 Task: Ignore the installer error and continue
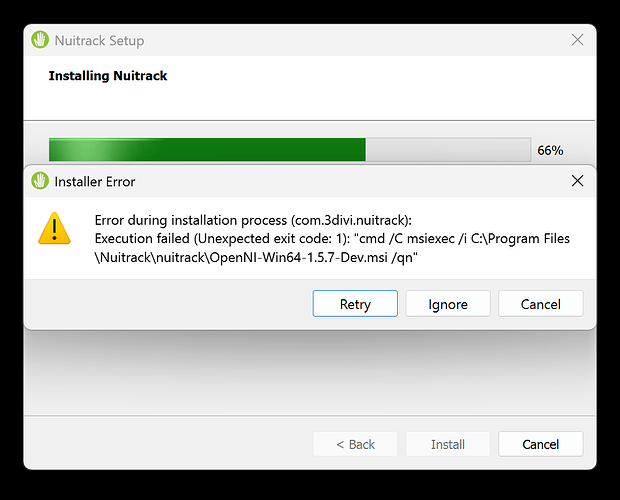click(x=448, y=304)
